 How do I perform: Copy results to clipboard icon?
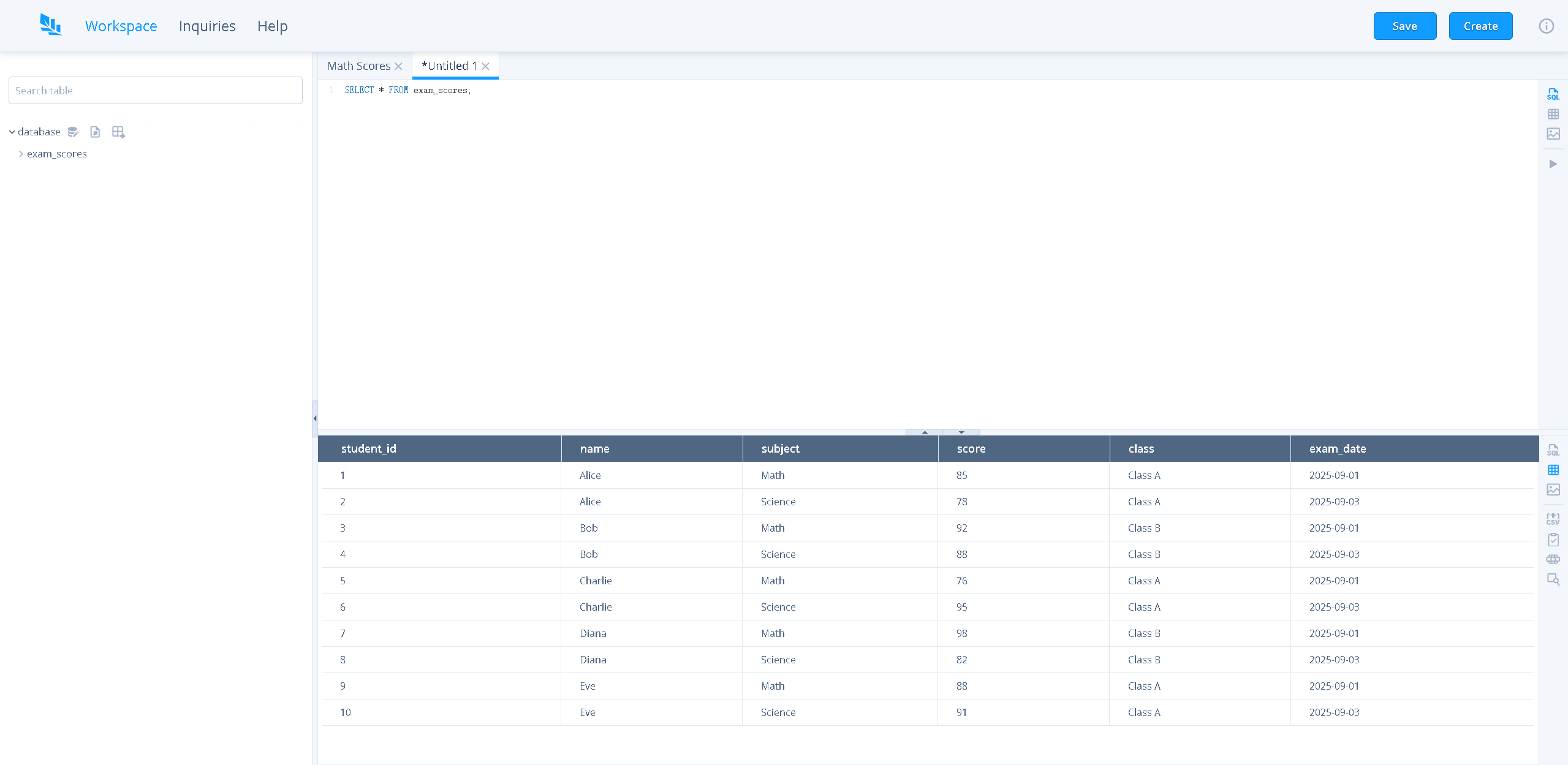tap(1553, 540)
